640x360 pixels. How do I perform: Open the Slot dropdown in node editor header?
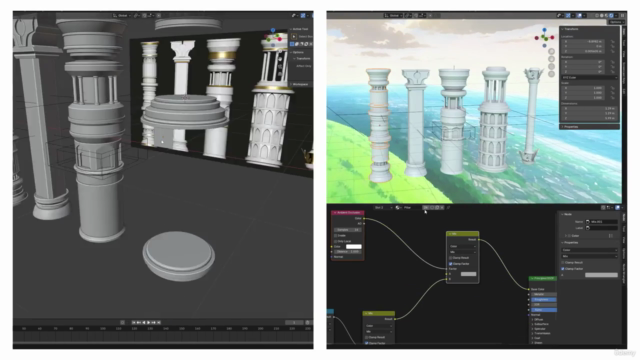(x=383, y=208)
